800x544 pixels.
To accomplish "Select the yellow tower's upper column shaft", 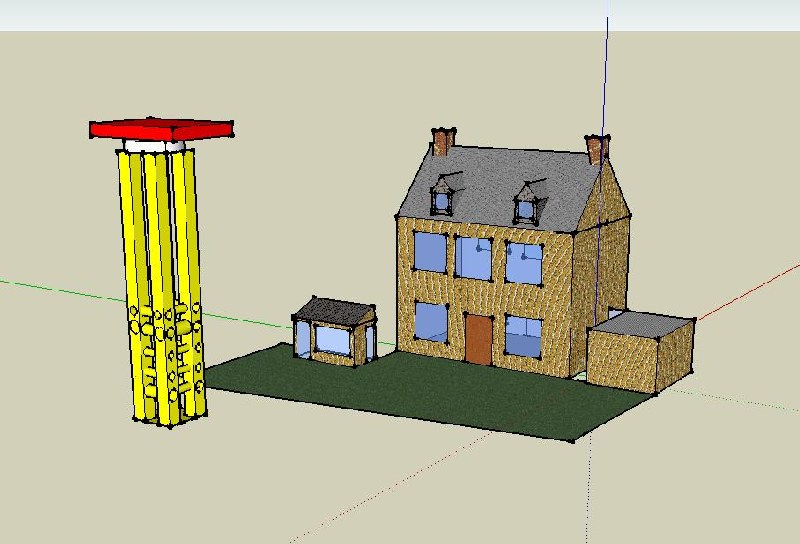I will [x=160, y=220].
